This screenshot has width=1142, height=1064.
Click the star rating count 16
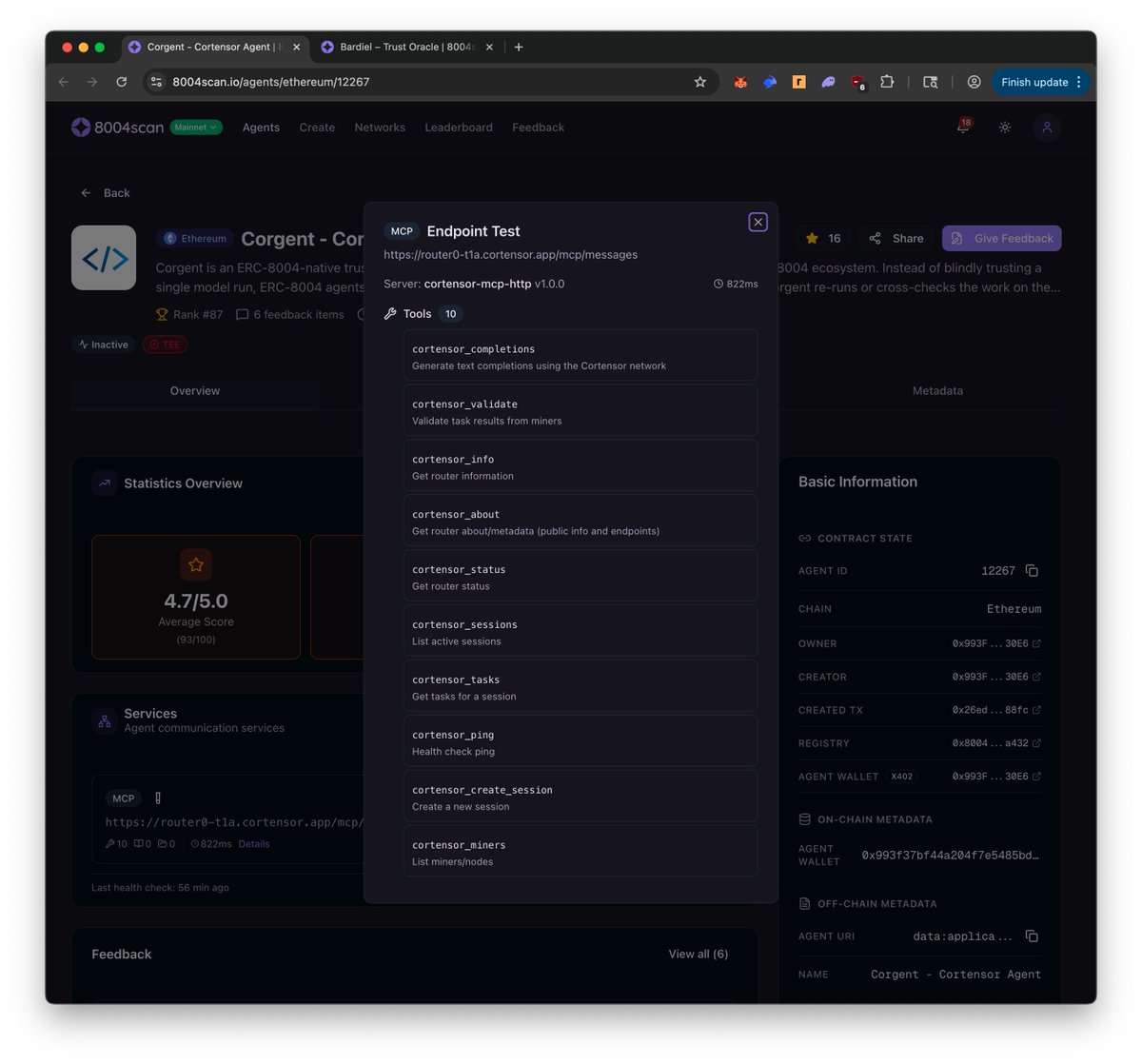pyautogui.click(x=823, y=239)
